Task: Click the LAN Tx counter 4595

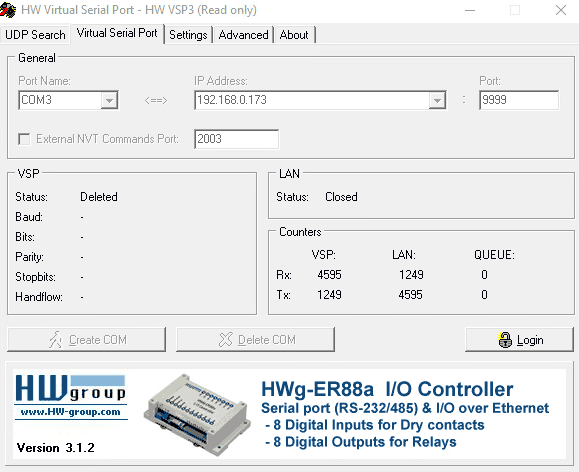Action: pos(410,294)
